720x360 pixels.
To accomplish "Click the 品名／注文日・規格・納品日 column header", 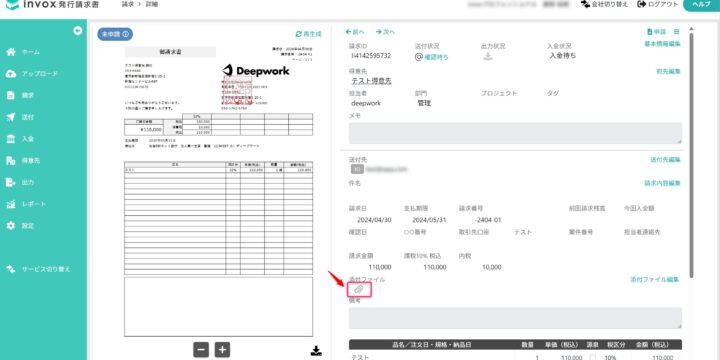I will tap(431, 344).
